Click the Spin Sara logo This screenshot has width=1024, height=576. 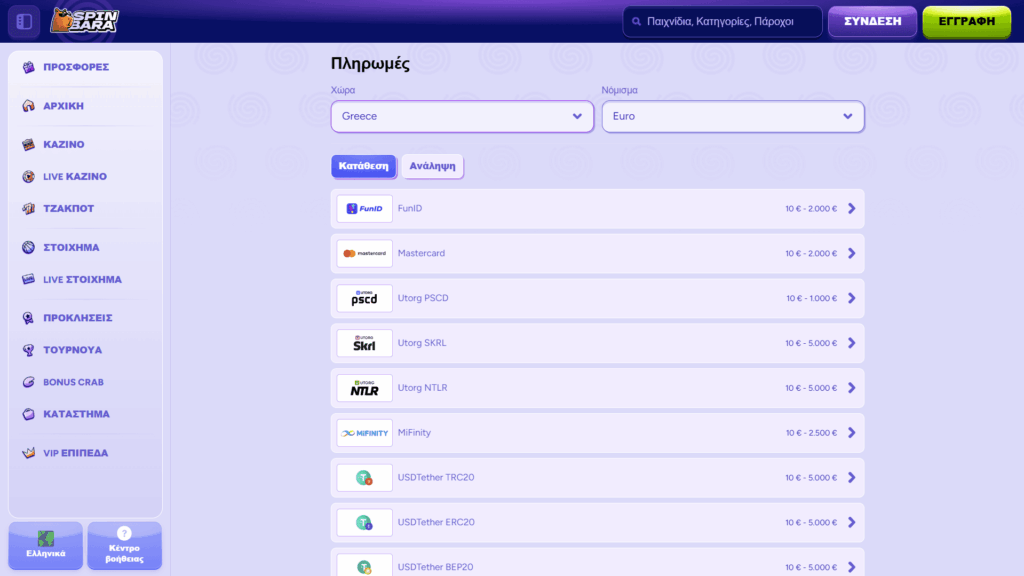click(x=84, y=21)
